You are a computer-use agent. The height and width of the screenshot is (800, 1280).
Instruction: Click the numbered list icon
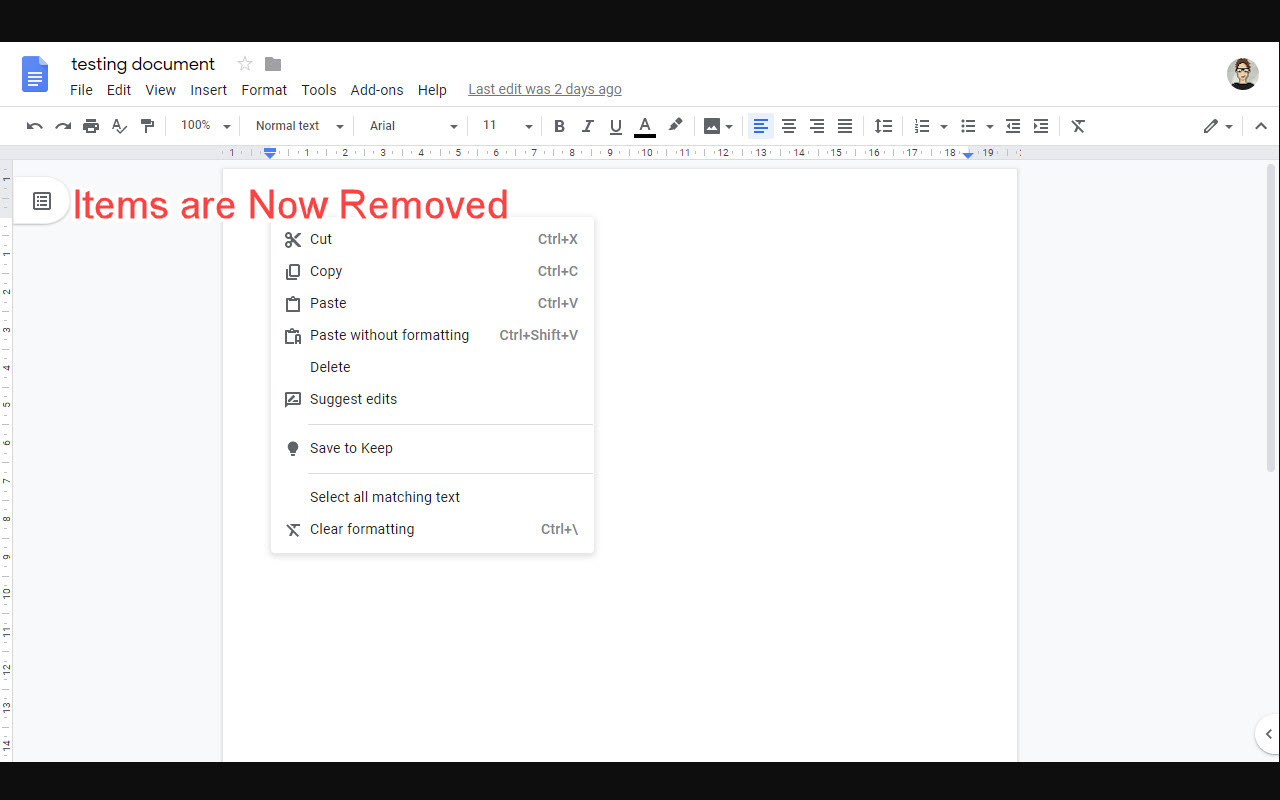[x=922, y=126]
